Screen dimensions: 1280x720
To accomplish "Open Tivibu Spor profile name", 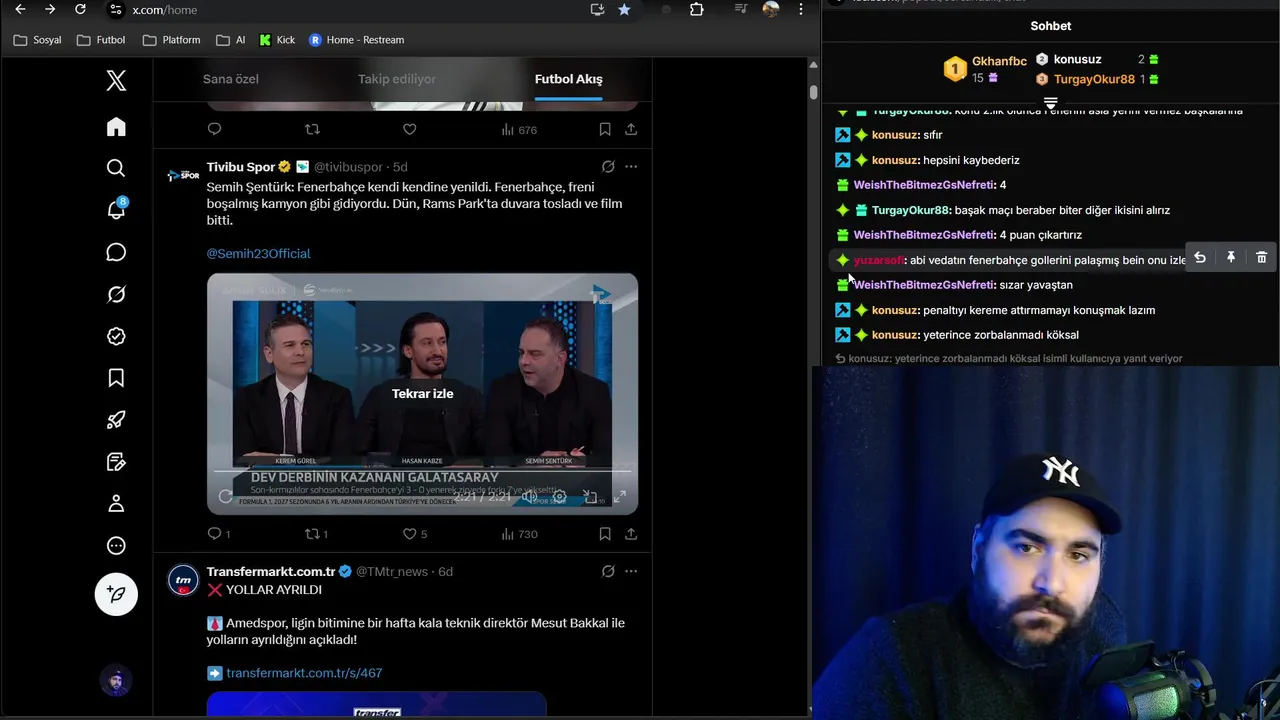I will [x=241, y=167].
